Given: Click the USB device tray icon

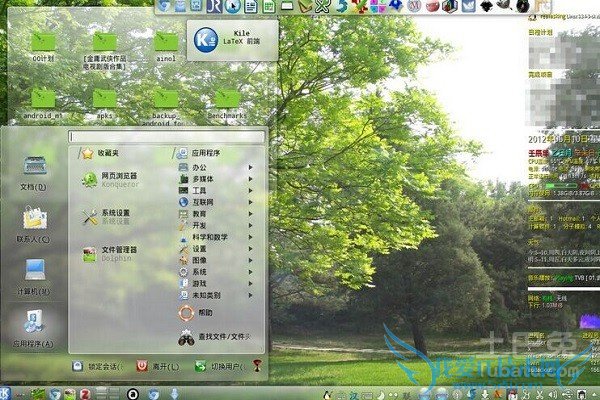Looking at the screenshot, I should pos(567,395).
